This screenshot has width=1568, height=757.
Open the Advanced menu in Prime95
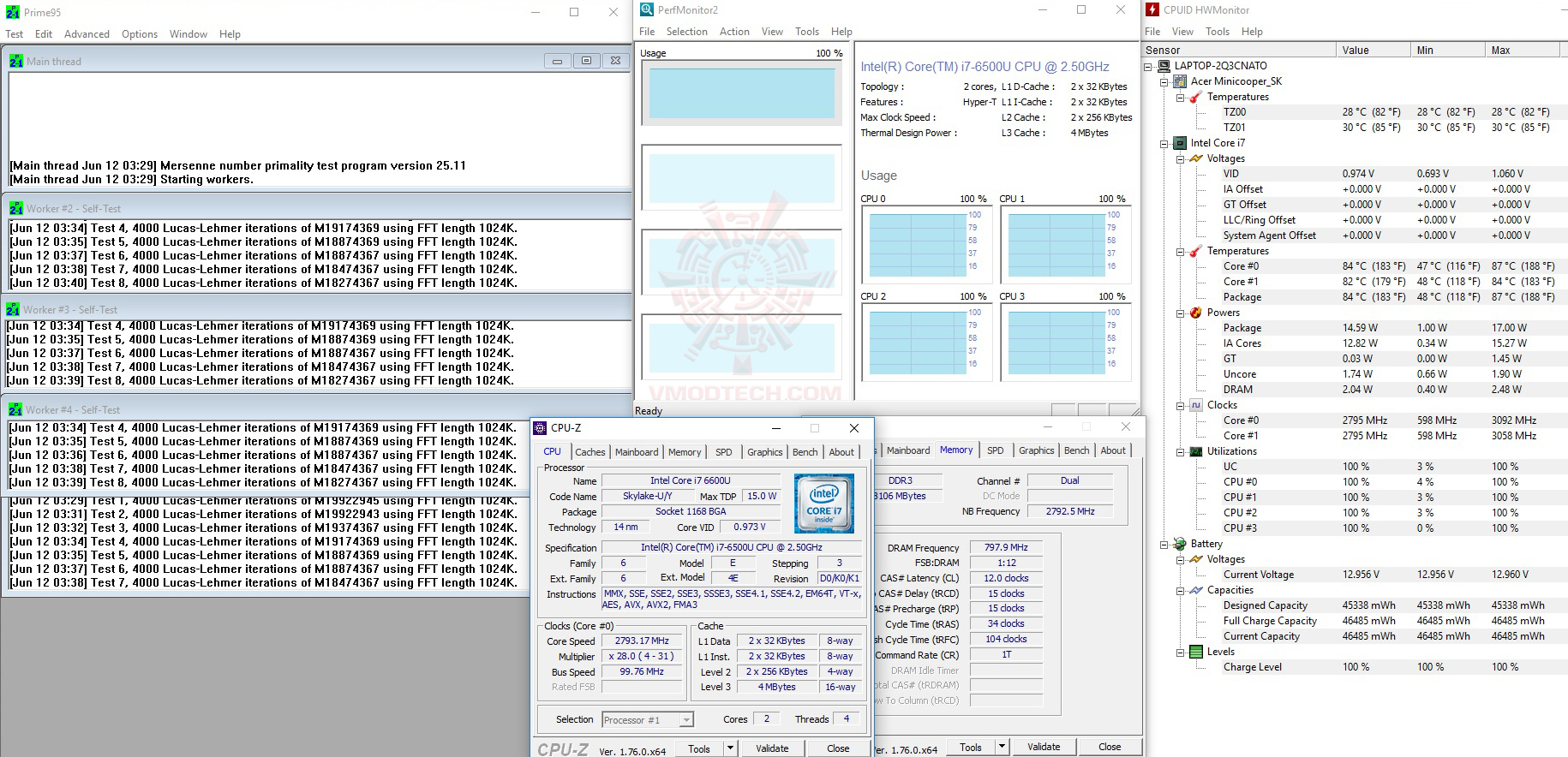(x=87, y=34)
